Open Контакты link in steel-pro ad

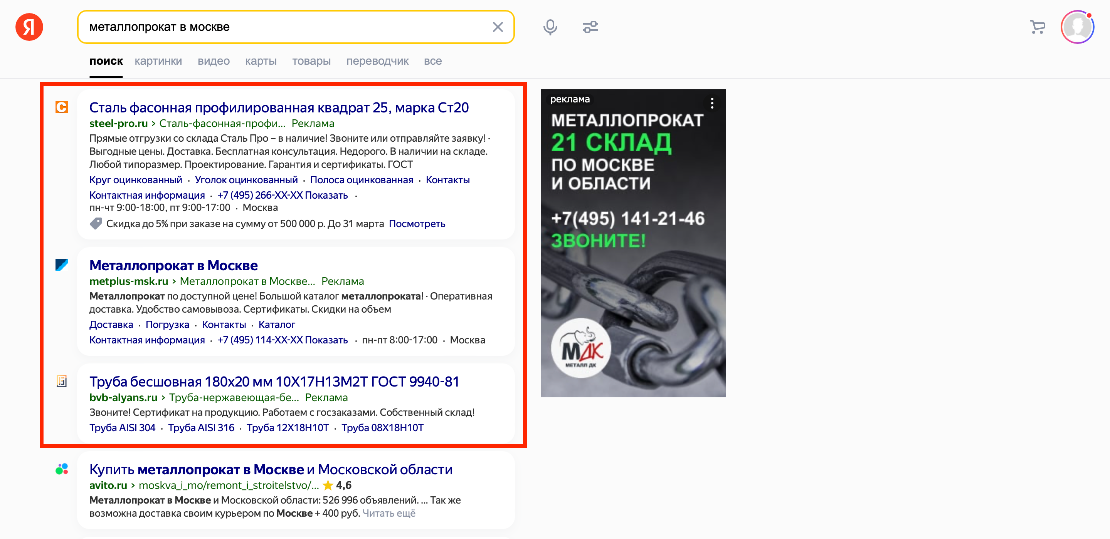click(448, 180)
